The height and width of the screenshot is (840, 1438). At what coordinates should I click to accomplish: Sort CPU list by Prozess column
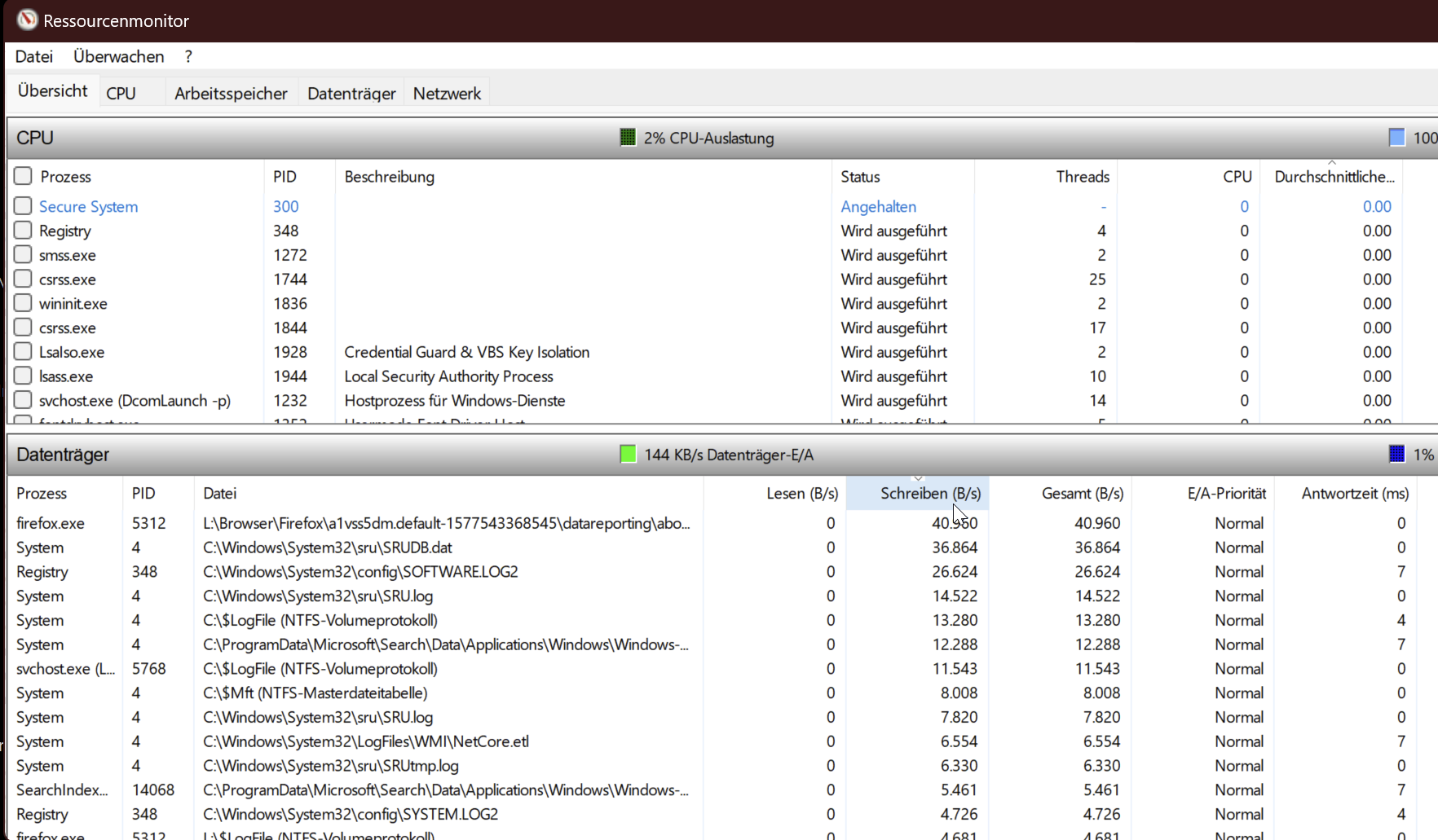pyautogui.click(x=66, y=176)
